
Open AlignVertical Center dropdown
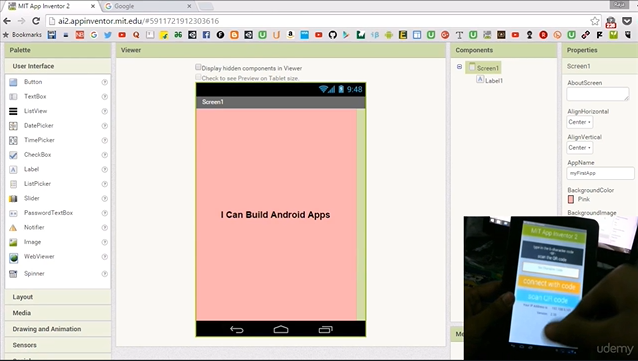[x=580, y=148]
